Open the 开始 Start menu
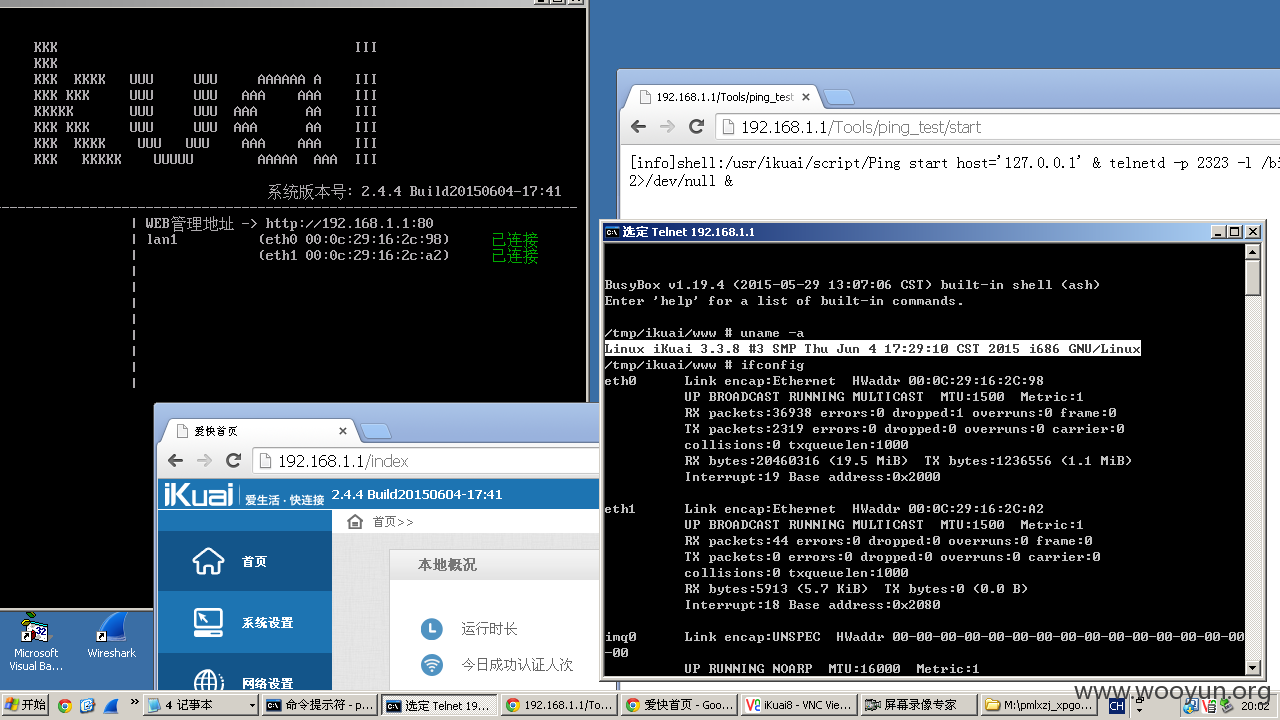Viewport: 1280px width, 720px height. coord(26,705)
